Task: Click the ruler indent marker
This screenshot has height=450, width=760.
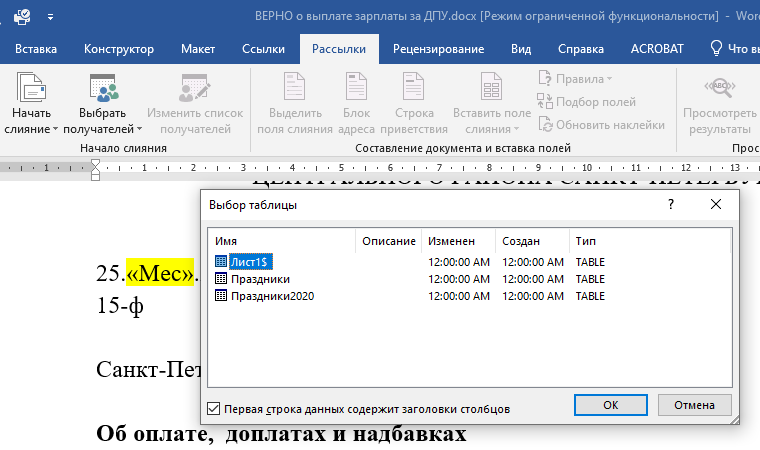Action: [95, 170]
